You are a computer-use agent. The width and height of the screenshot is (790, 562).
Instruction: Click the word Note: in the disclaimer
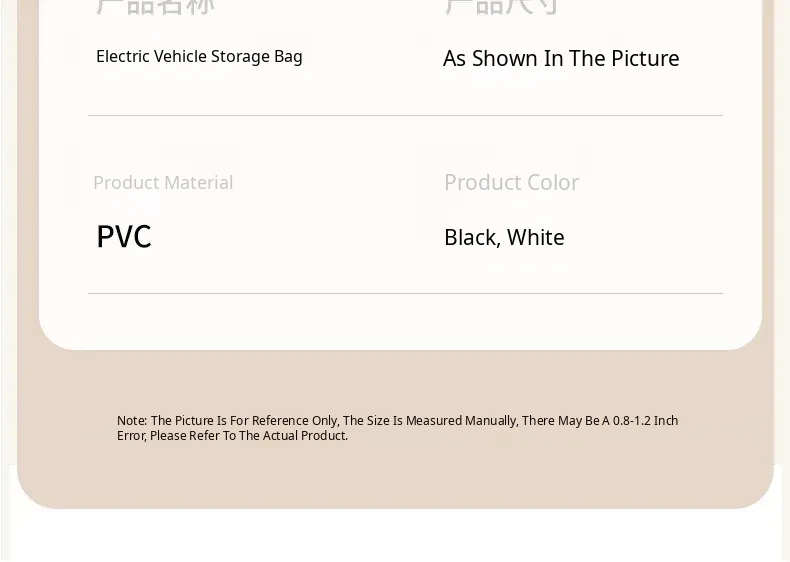tap(132, 420)
